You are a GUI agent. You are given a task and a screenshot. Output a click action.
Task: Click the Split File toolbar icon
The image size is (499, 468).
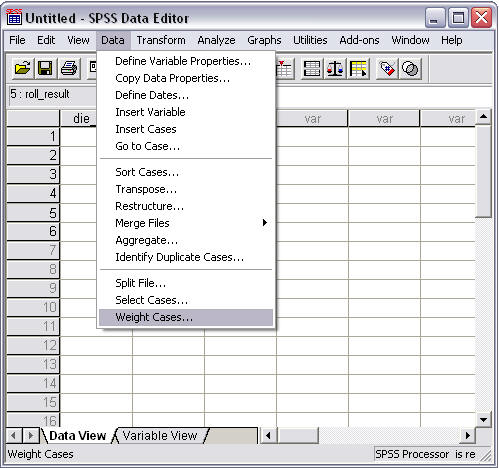pyautogui.click(x=312, y=69)
